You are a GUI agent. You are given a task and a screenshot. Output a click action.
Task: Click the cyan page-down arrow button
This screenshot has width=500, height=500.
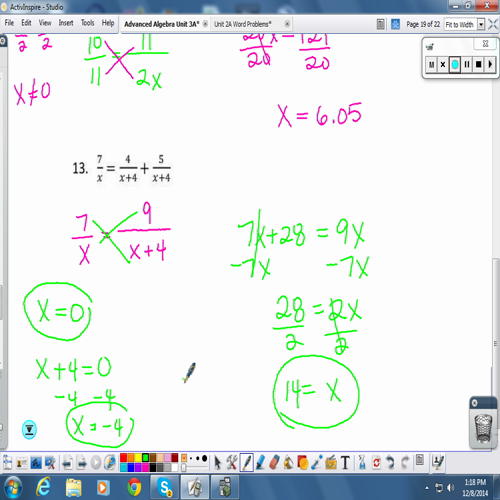pyautogui.click(x=29, y=430)
